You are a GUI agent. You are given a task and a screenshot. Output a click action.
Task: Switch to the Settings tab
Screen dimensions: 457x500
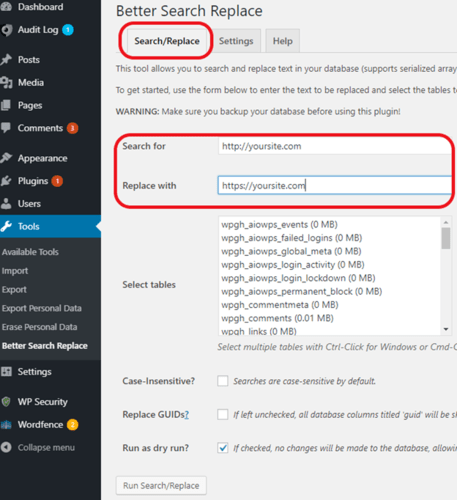pos(236,41)
